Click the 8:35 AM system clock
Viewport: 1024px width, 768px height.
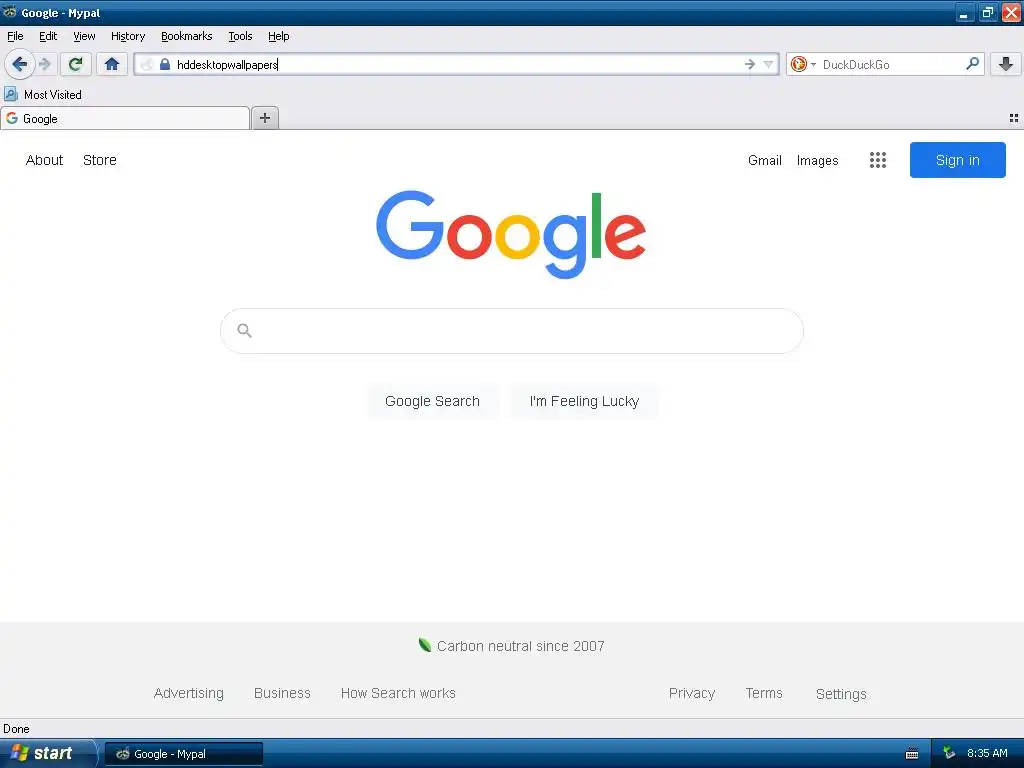pos(987,753)
